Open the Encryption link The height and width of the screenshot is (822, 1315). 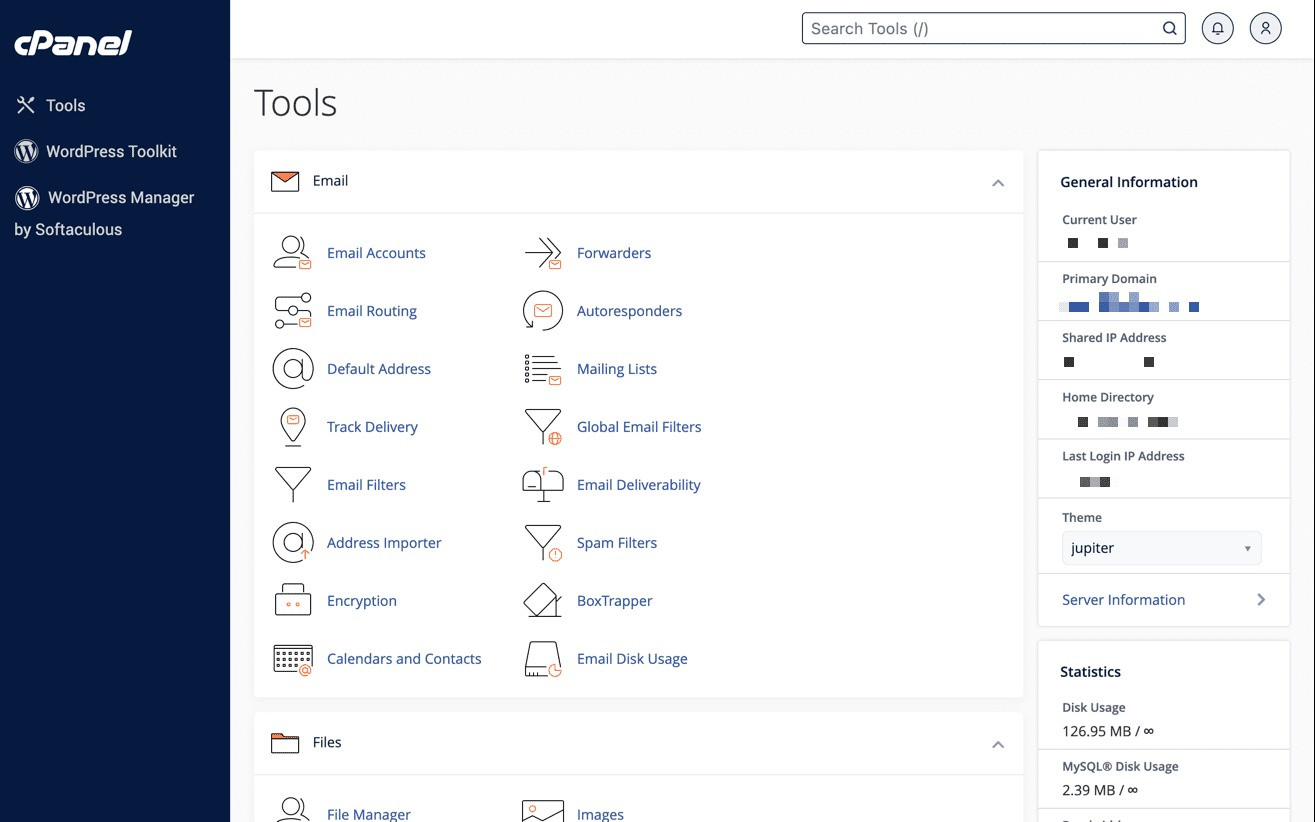click(362, 601)
